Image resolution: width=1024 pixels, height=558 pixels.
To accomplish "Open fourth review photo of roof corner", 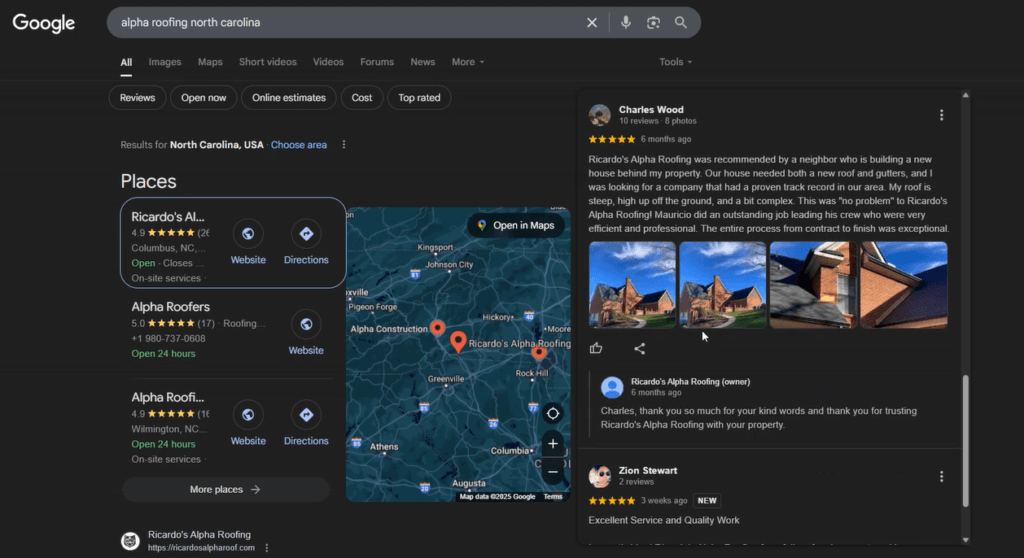I will coord(904,285).
